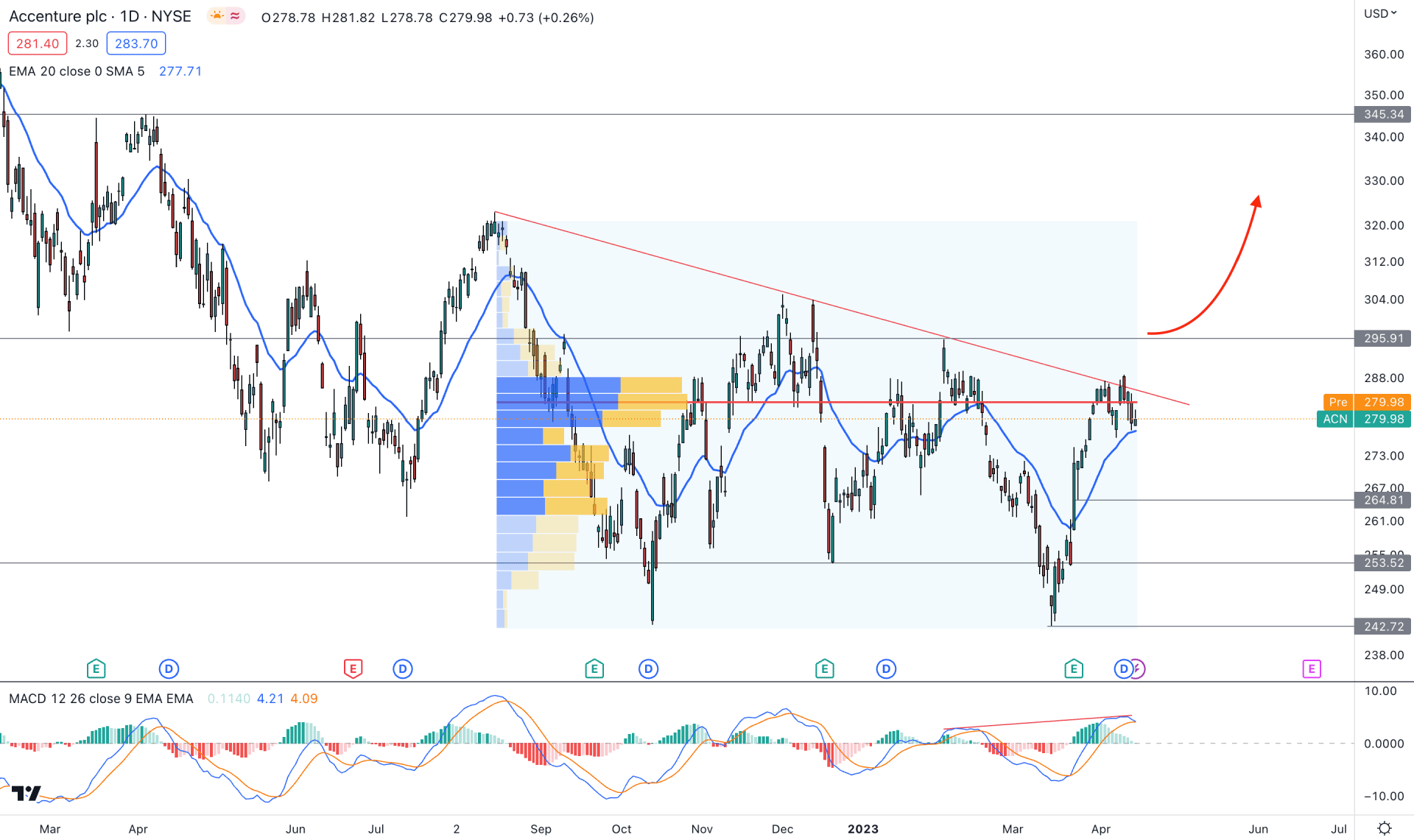Click the 304.00 price scale label
Image resolution: width=1414 pixels, height=840 pixels.
click(1384, 300)
